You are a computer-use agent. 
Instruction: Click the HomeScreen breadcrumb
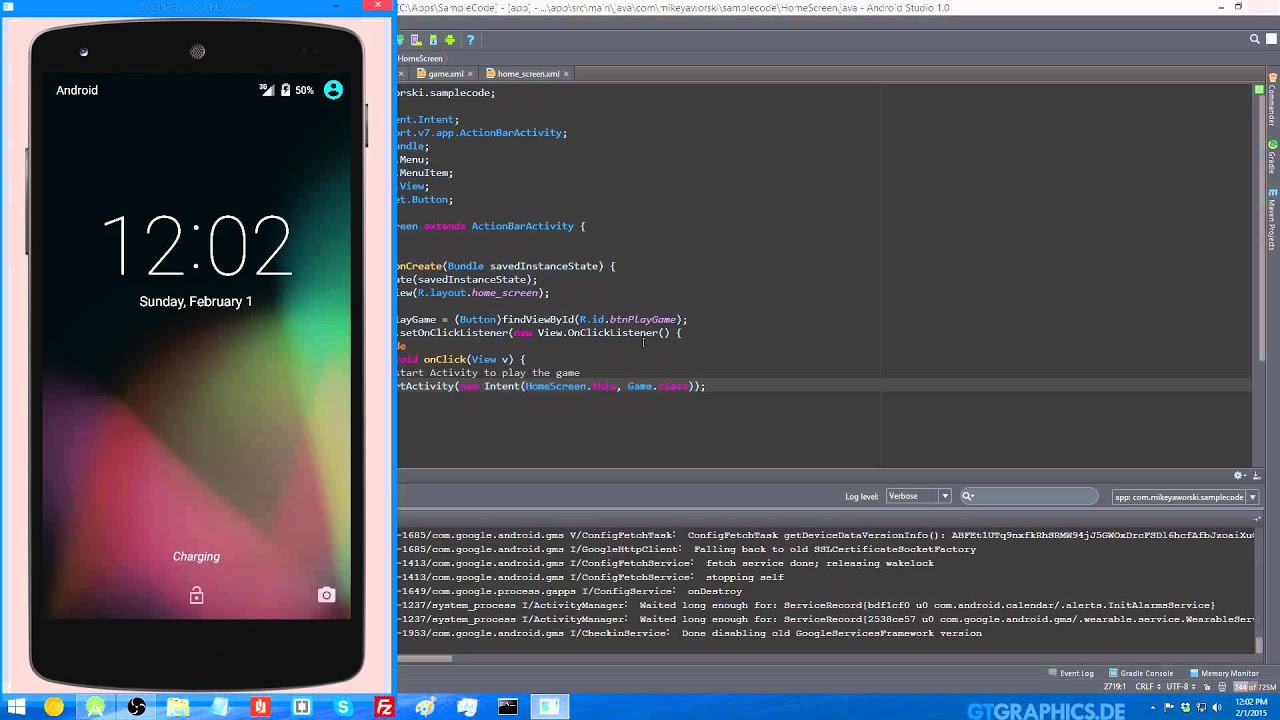(420, 58)
